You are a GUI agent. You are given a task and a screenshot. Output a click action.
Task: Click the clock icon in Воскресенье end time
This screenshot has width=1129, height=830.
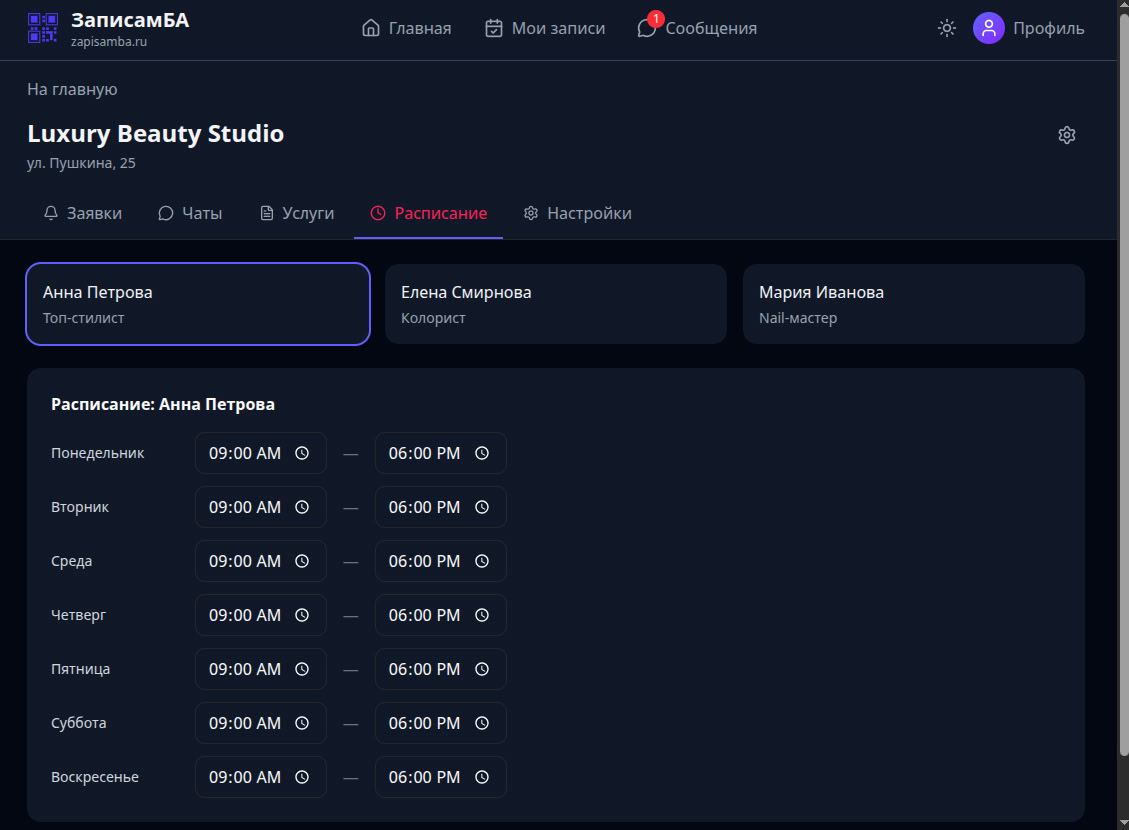point(482,777)
